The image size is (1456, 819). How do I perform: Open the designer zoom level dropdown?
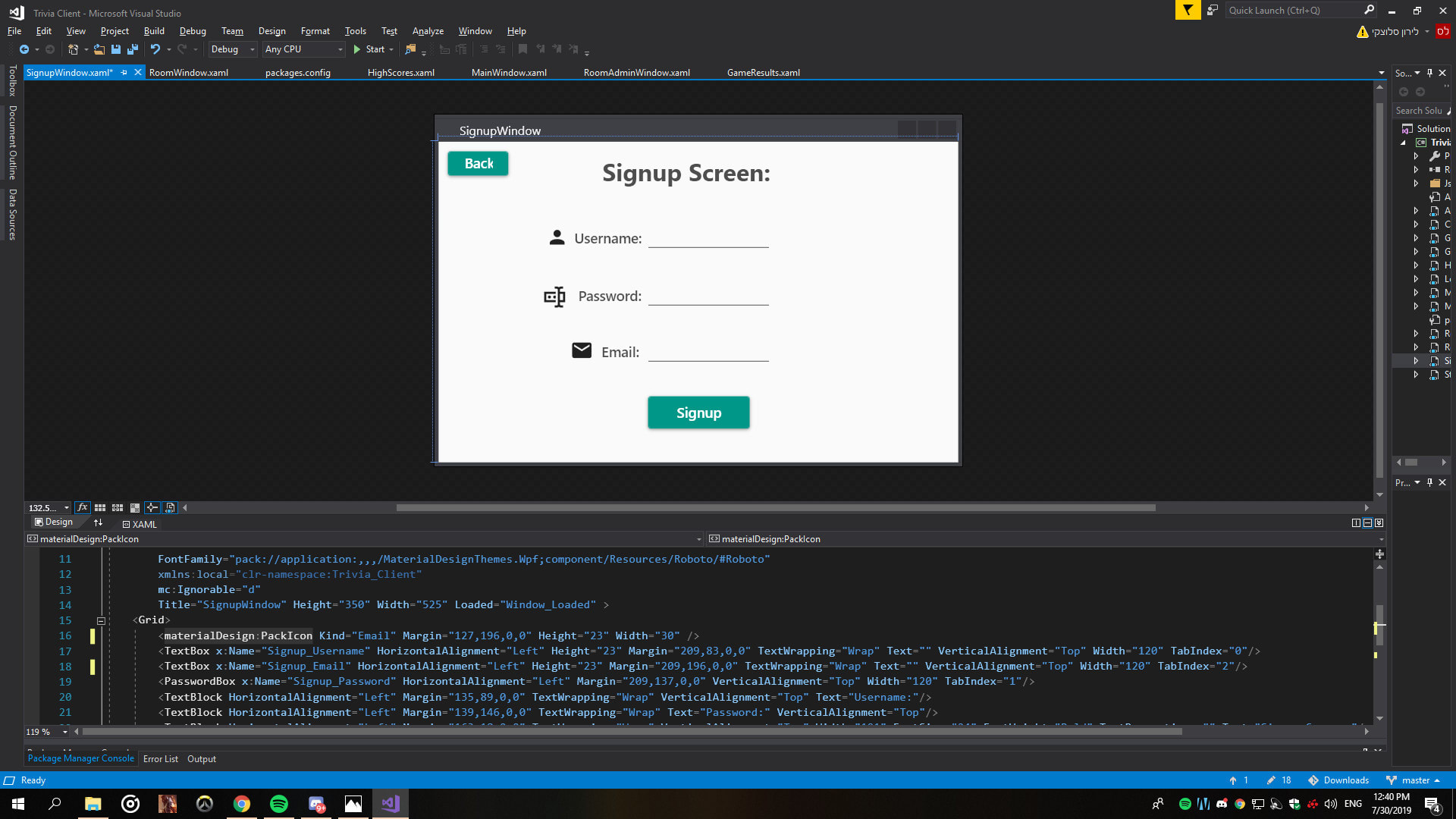pos(66,507)
